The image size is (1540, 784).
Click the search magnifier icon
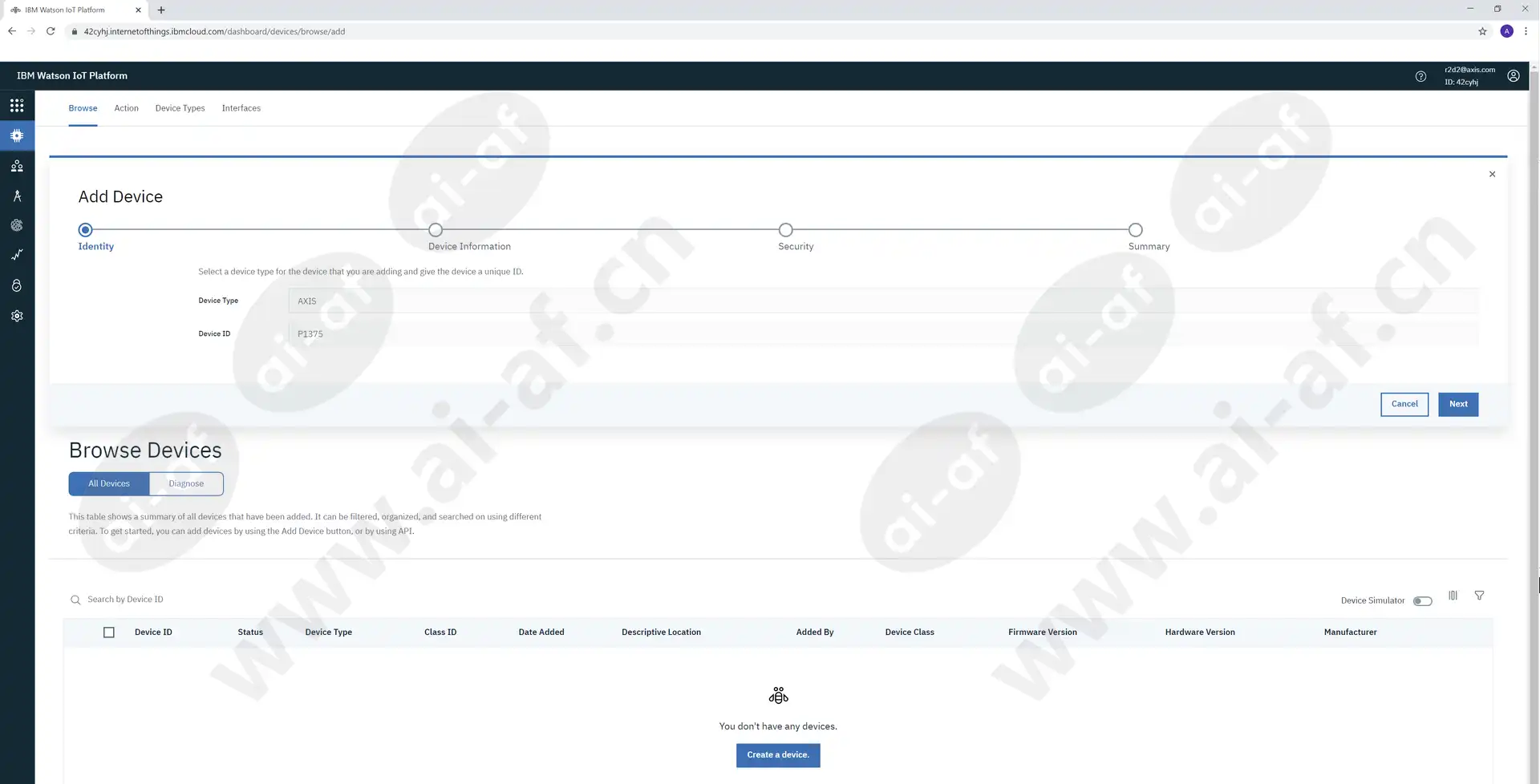pyautogui.click(x=75, y=600)
